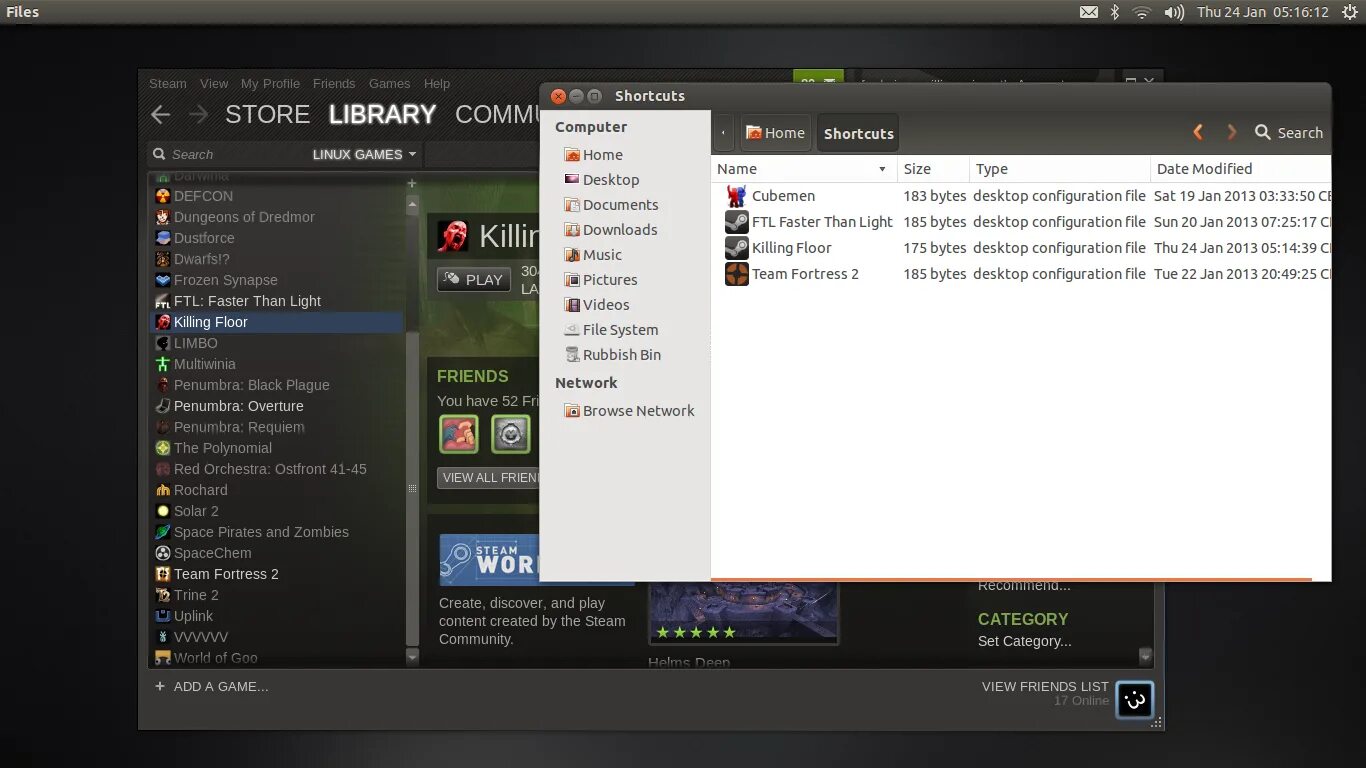Click the PLAY button for Killing Floor
The height and width of the screenshot is (768, 1366).
(474, 280)
